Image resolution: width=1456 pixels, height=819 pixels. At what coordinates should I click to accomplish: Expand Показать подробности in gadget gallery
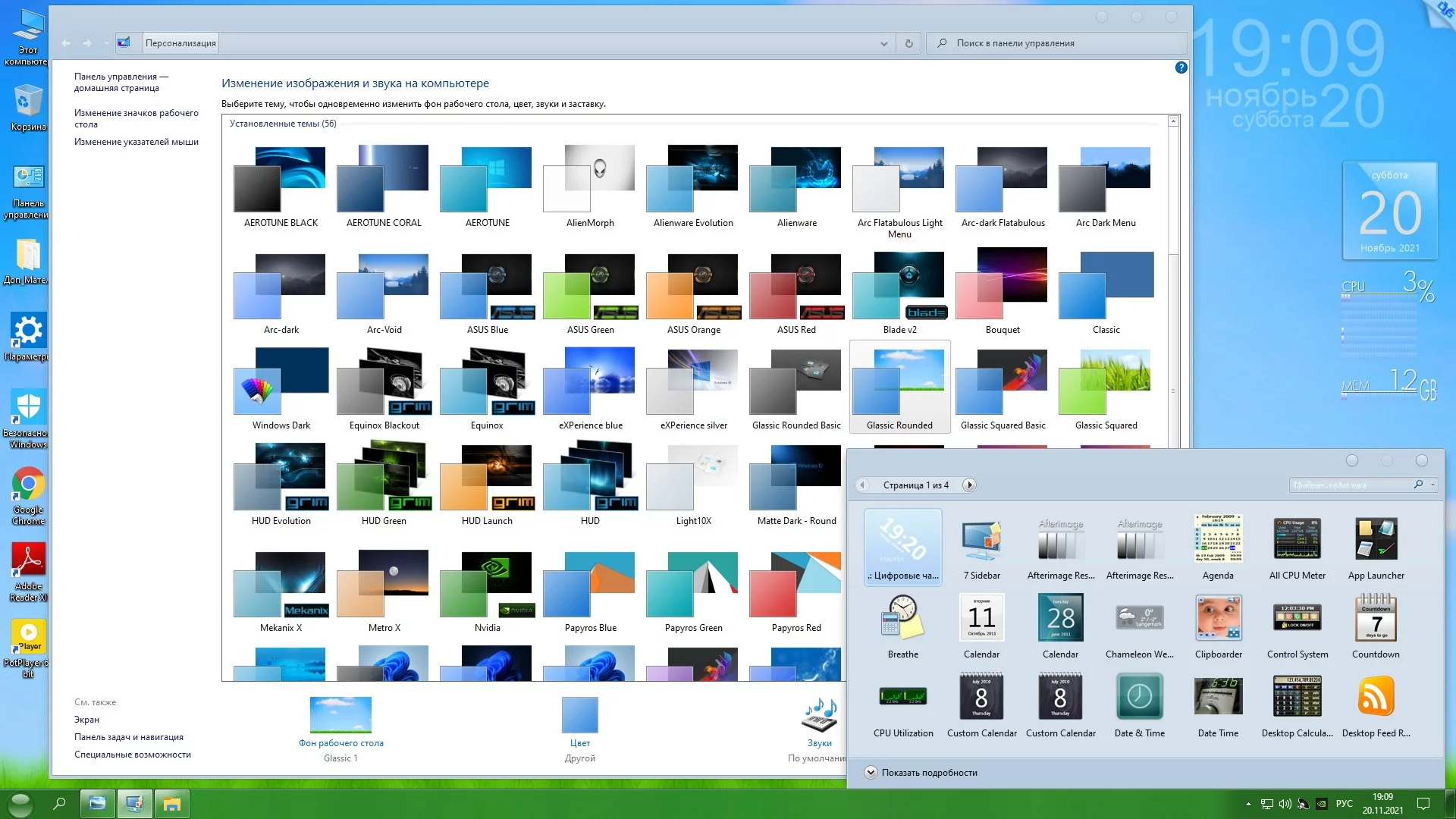tap(871, 772)
